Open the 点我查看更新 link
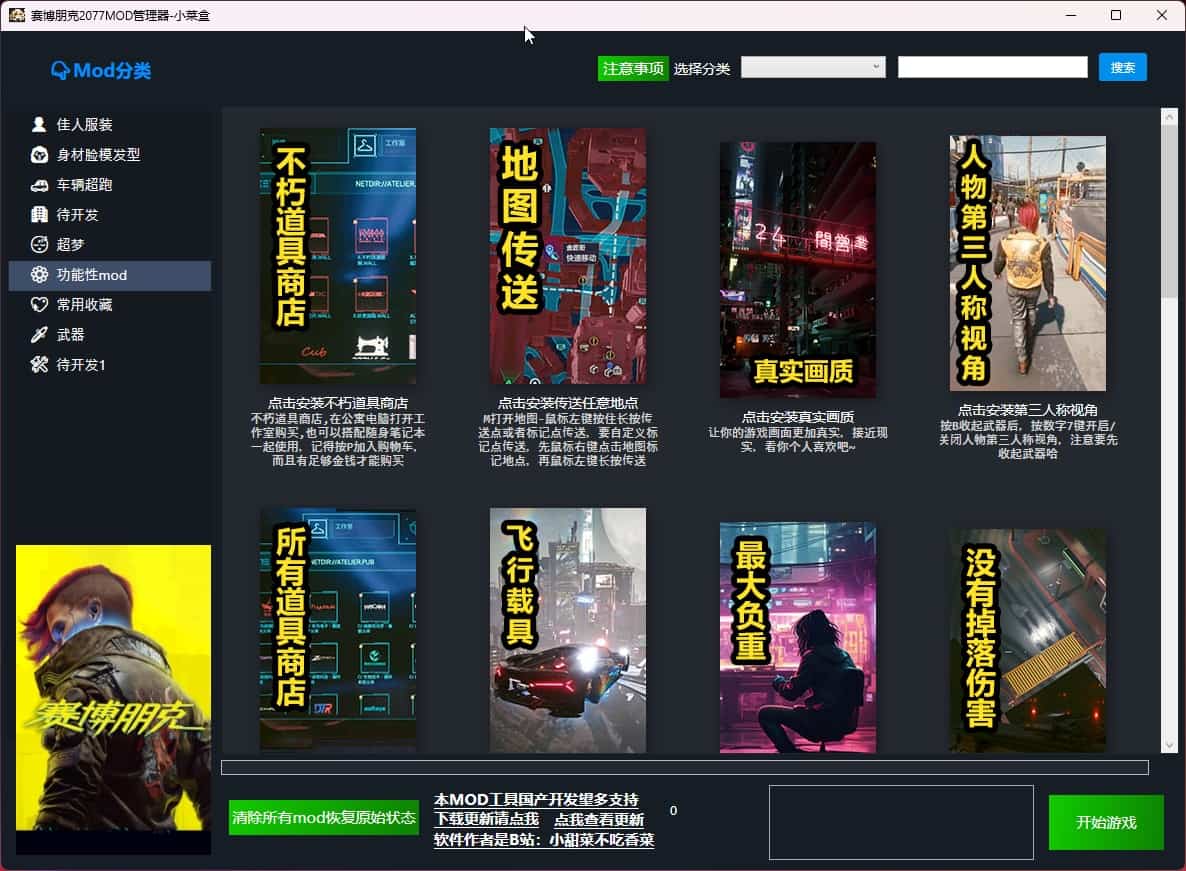This screenshot has width=1186, height=871. click(599, 819)
